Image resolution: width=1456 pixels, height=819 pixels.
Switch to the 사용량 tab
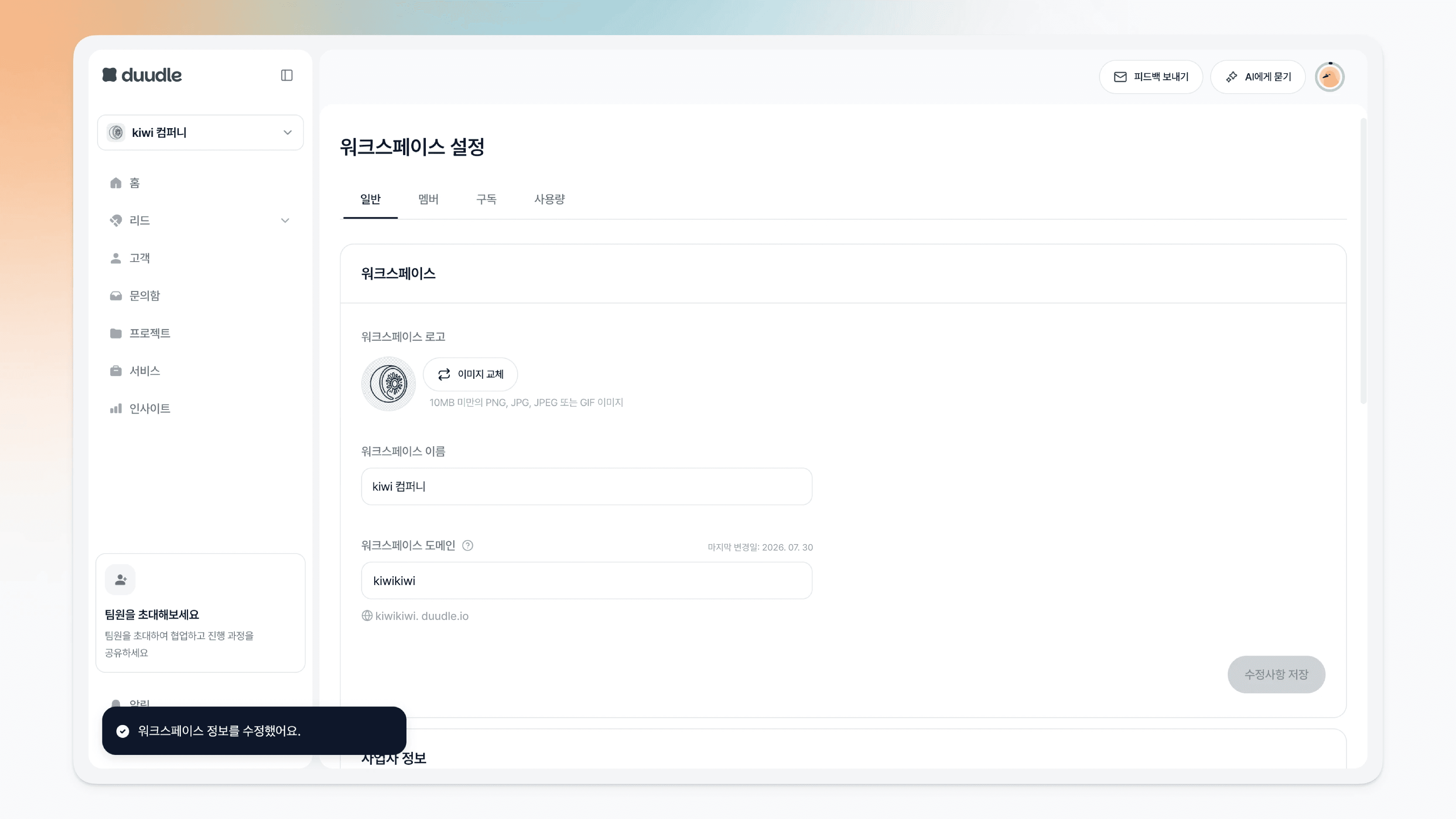tap(549, 199)
